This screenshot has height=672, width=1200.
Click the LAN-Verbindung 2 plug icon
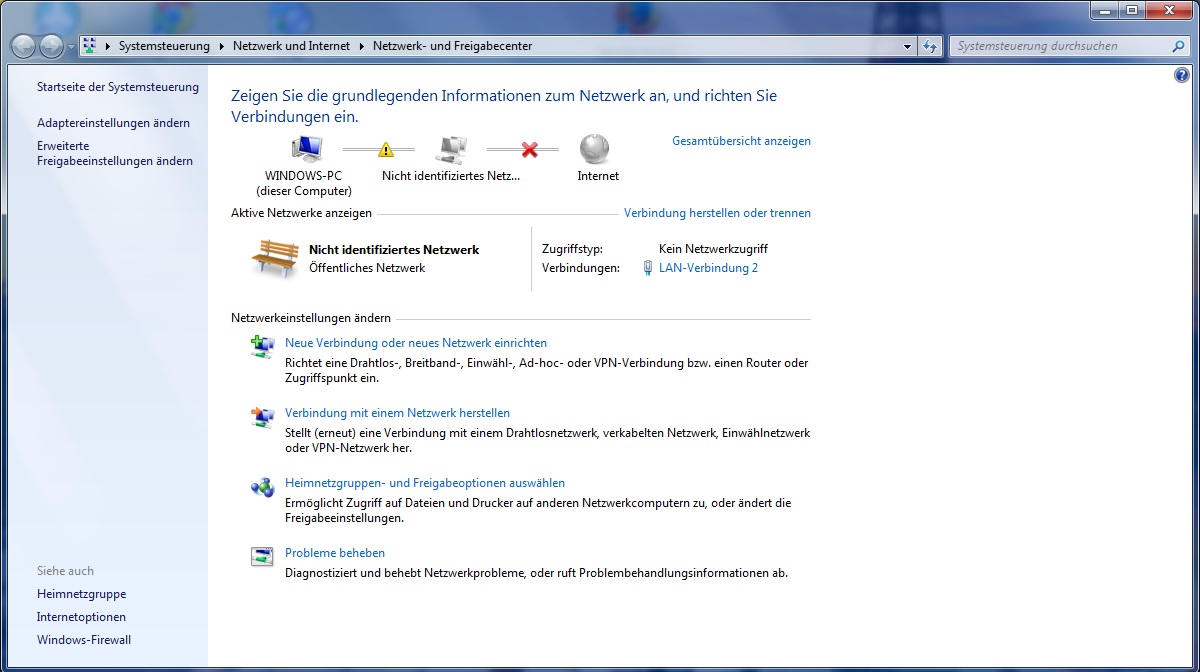click(x=648, y=268)
